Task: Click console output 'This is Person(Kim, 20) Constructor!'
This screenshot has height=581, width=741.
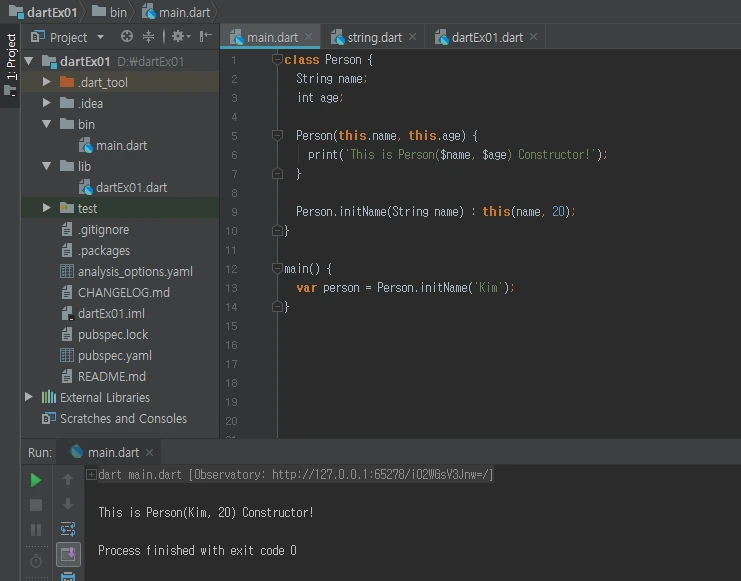Action: pyautogui.click(x=206, y=512)
